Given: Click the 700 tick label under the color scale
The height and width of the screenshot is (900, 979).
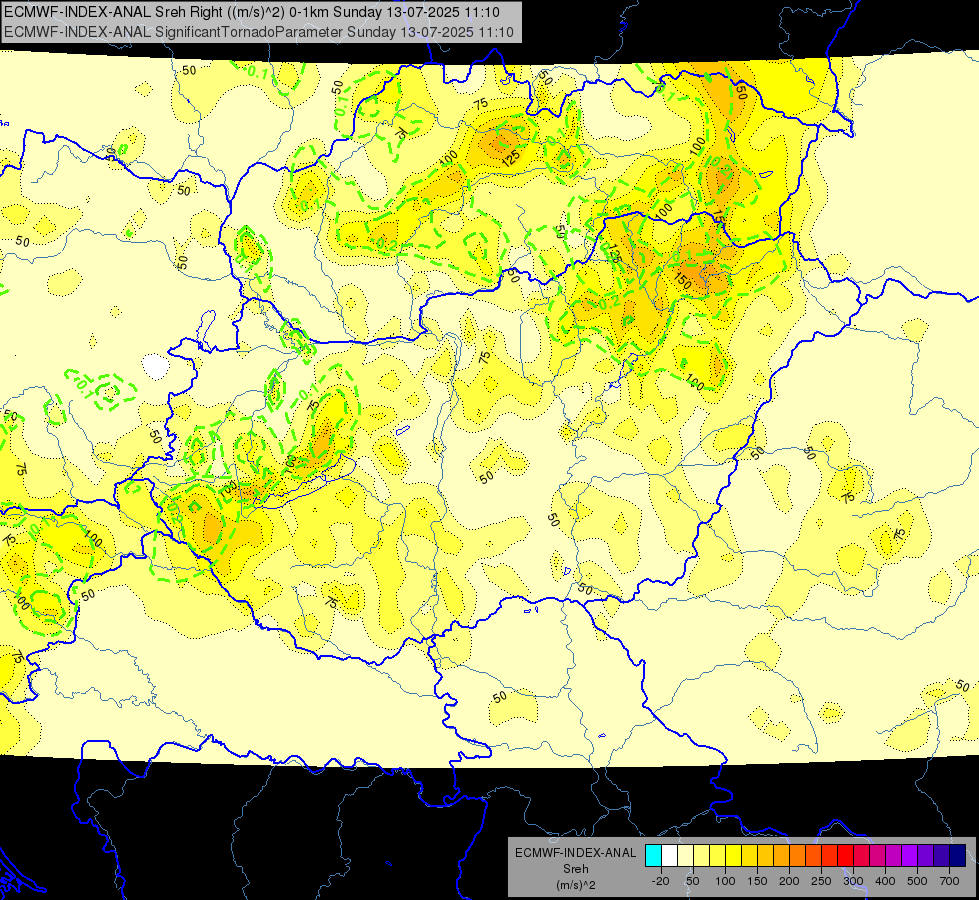Looking at the screenshot, I should (949, 881).
